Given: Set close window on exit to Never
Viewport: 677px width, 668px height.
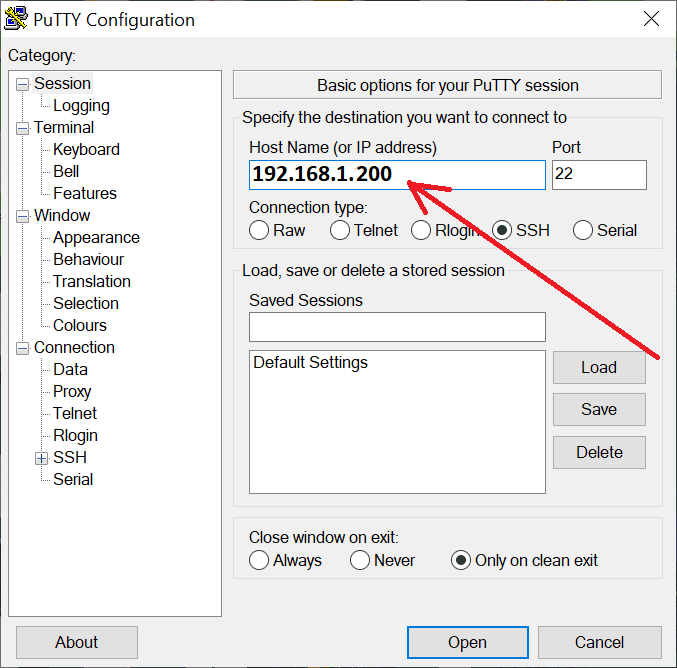Looking at the screenshot, I should [360, 560].
